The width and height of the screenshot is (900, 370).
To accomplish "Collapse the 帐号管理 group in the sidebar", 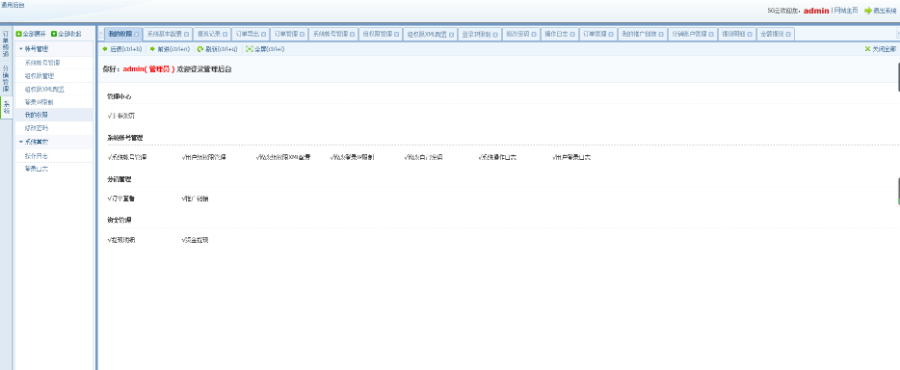I will pos(21,49).
